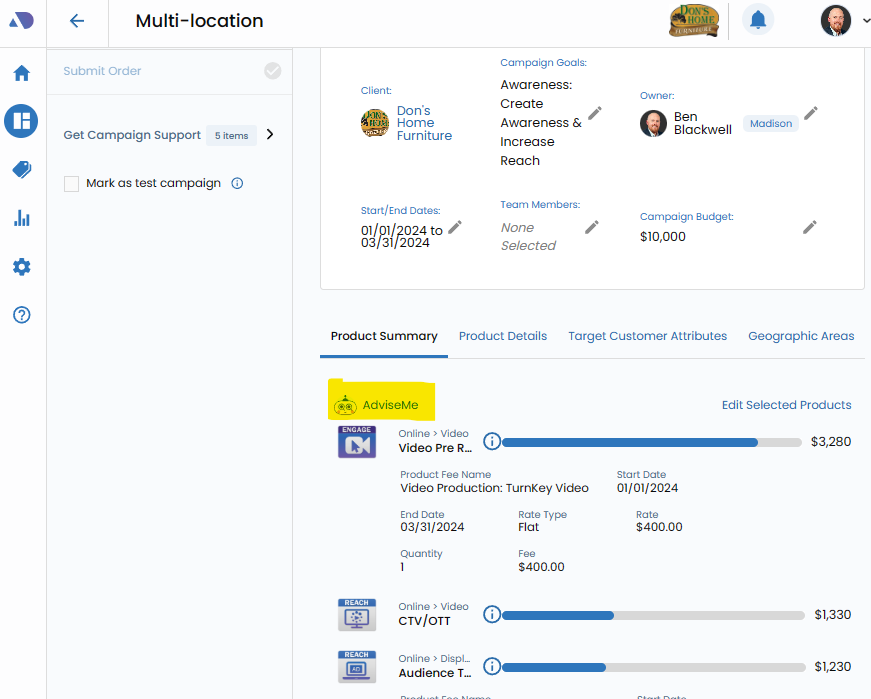The height and width of the screenshot is (699, 871).
Task: Enable the Mark as test campaign checkbox
Action: coord(71,184)
